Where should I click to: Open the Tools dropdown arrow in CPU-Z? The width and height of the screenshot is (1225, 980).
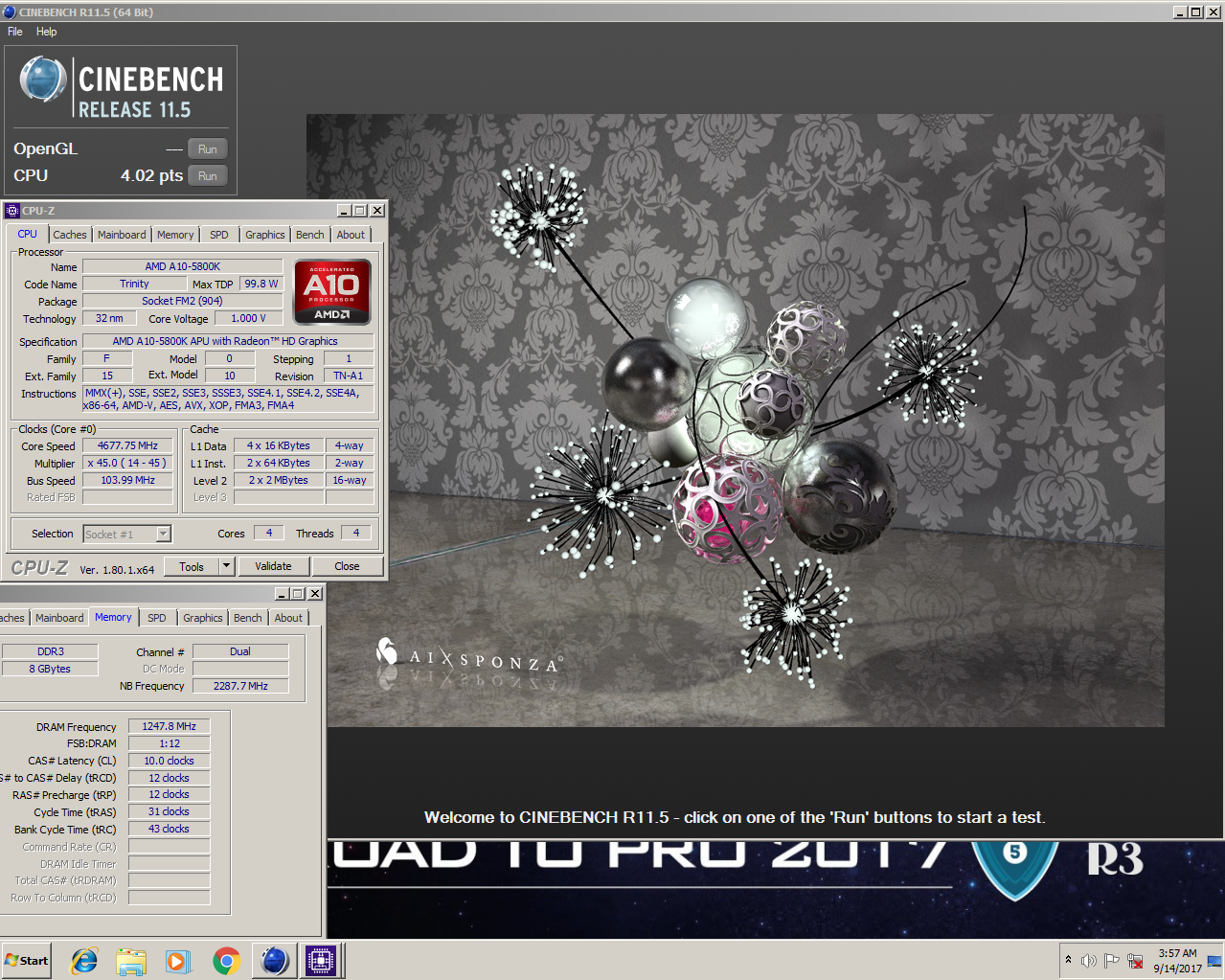coord(227,566)
